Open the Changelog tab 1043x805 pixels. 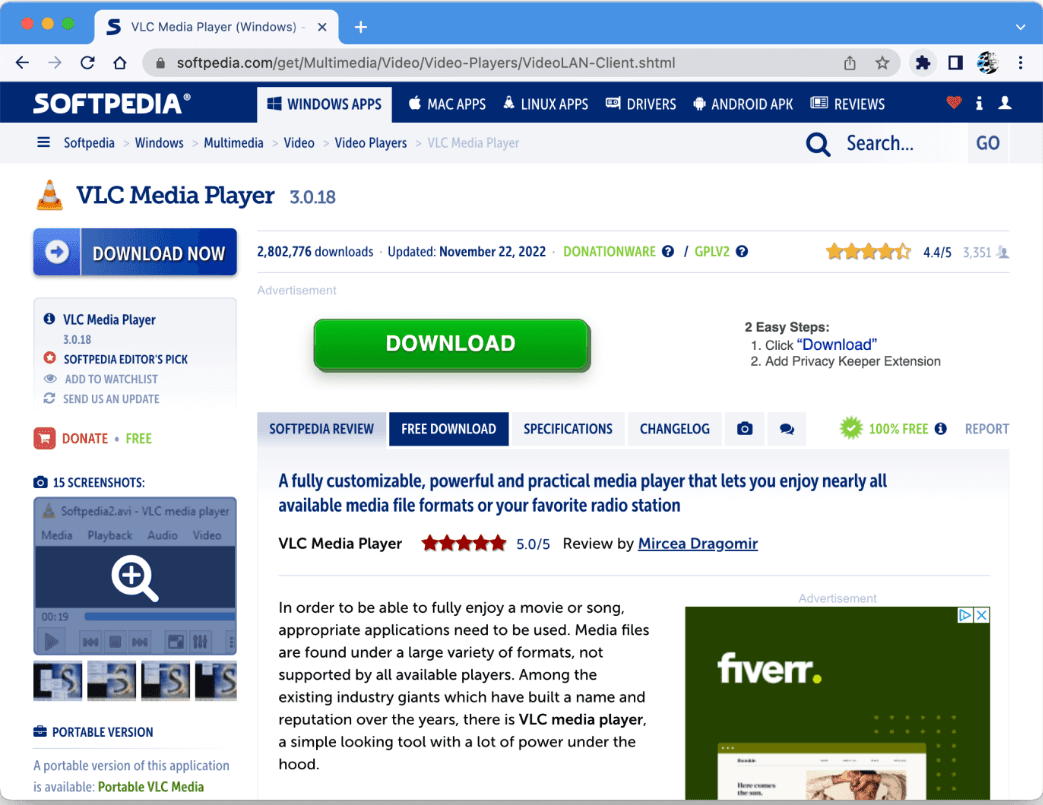[674, 429]
